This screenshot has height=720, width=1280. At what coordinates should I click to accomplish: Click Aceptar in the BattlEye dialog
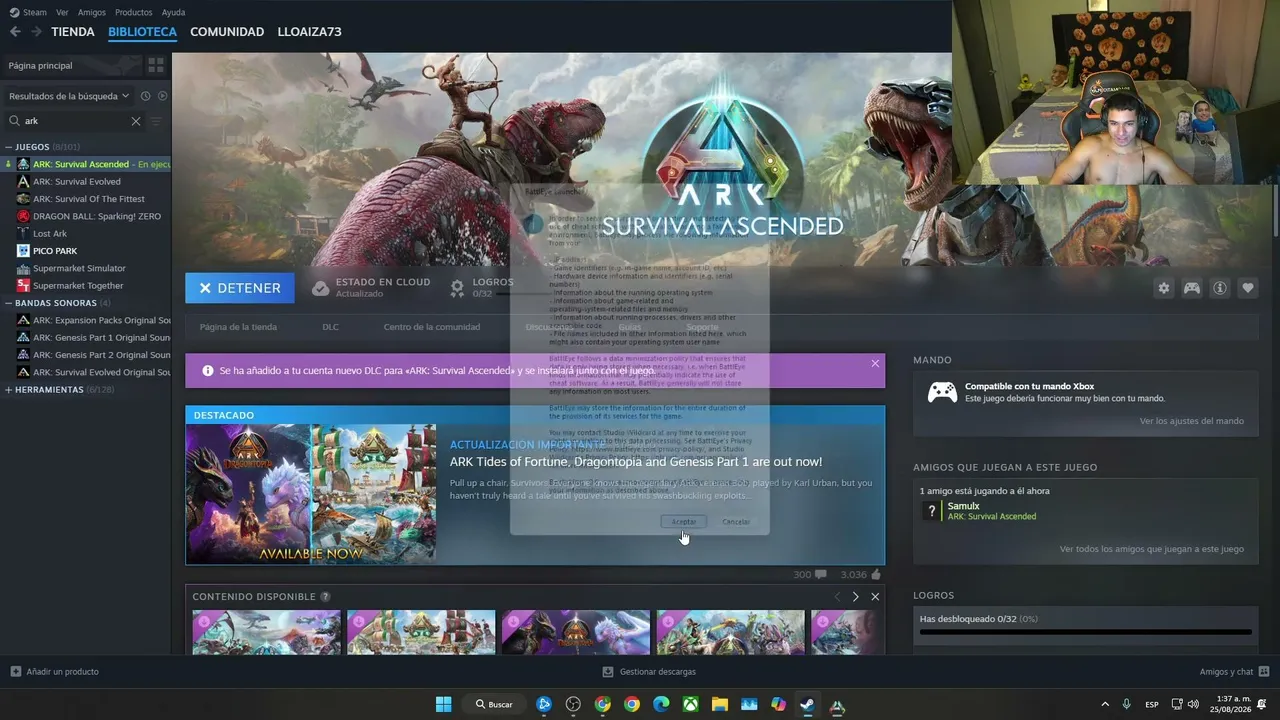684,522
